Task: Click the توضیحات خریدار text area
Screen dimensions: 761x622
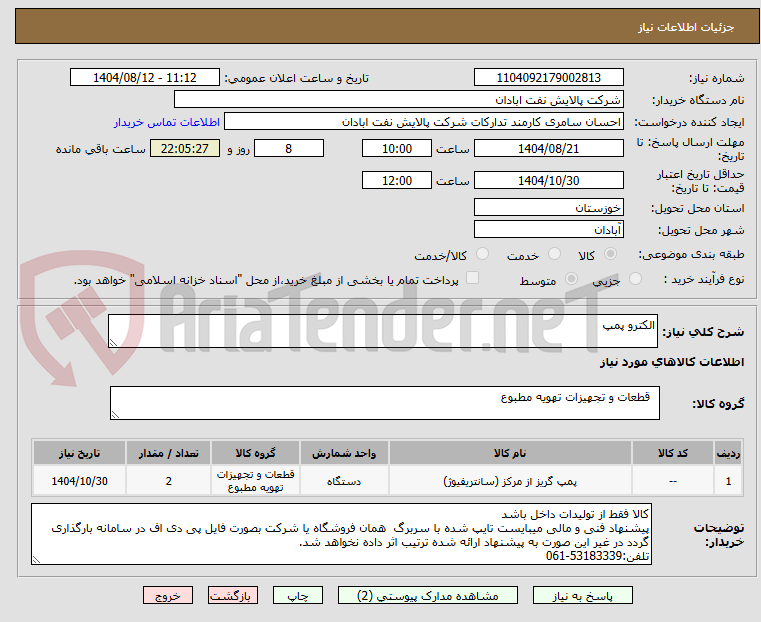Action: (x=342, y=534)
